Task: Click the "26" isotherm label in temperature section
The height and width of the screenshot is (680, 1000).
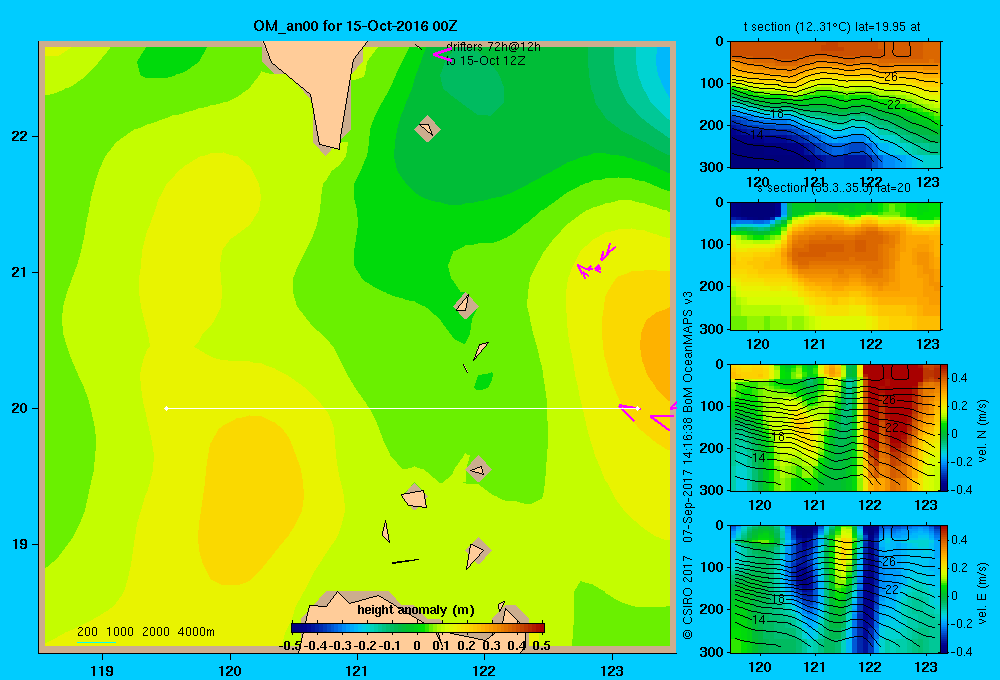Action: (x=891, y=77)
